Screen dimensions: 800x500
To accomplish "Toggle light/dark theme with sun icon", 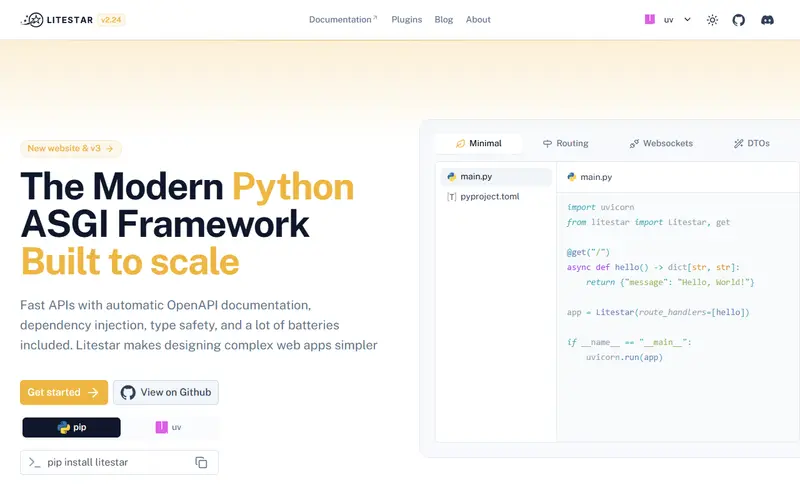I will 712,20.
